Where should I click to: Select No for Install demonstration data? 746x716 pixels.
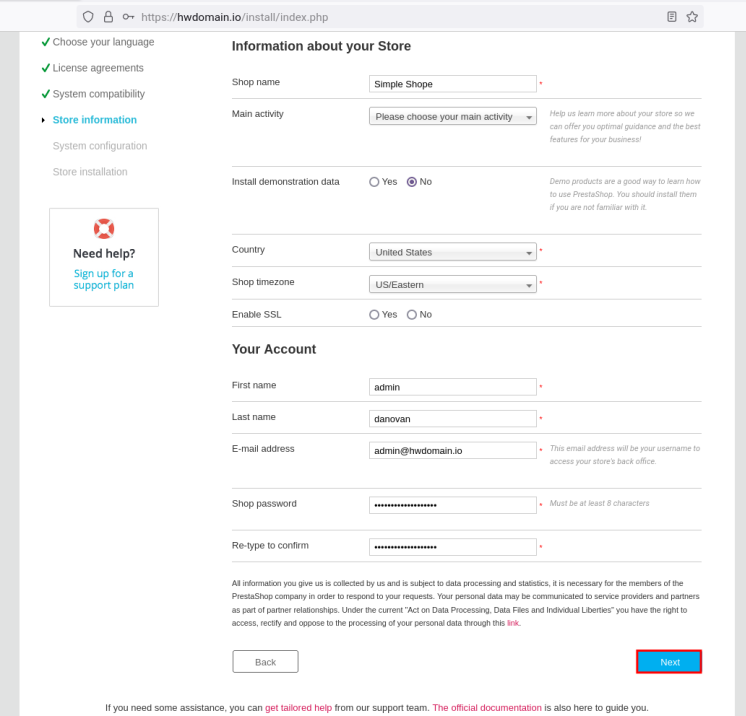(412, 182)
